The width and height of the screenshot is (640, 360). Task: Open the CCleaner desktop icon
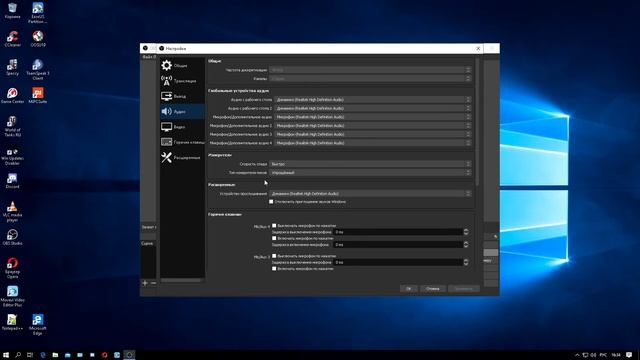point(12,39)
